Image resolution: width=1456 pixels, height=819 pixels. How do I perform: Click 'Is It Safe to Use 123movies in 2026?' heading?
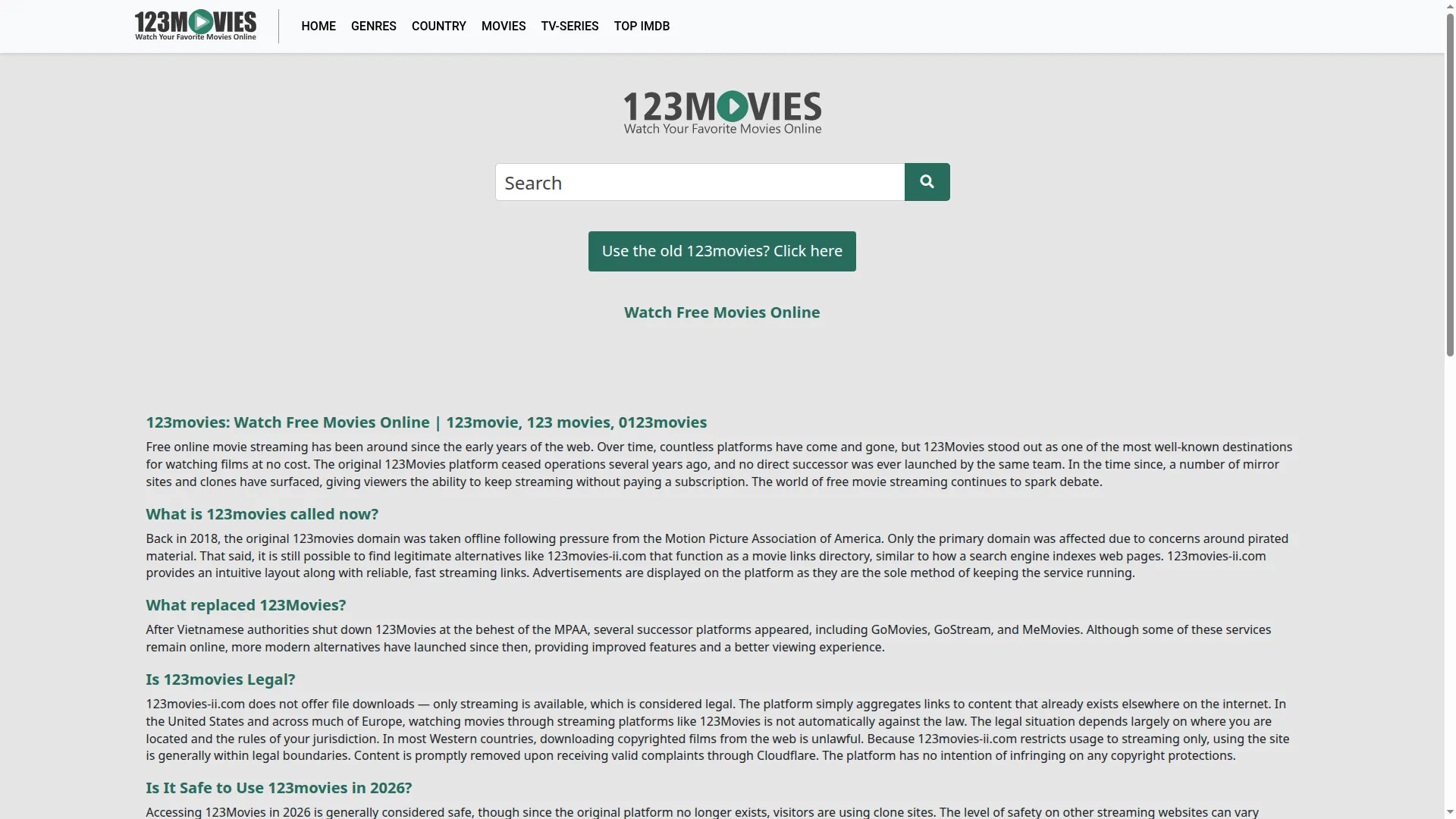tap(279, 788)
